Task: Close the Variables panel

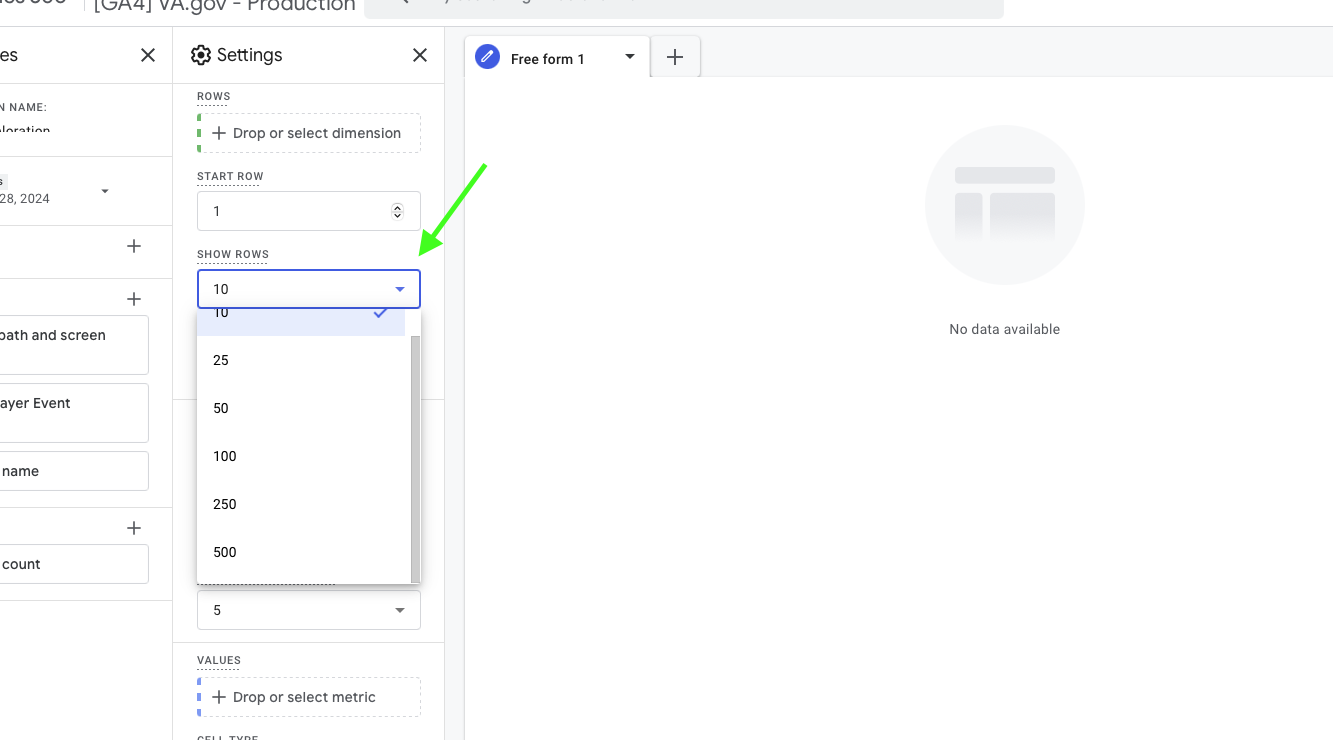Action: point(148,55)
